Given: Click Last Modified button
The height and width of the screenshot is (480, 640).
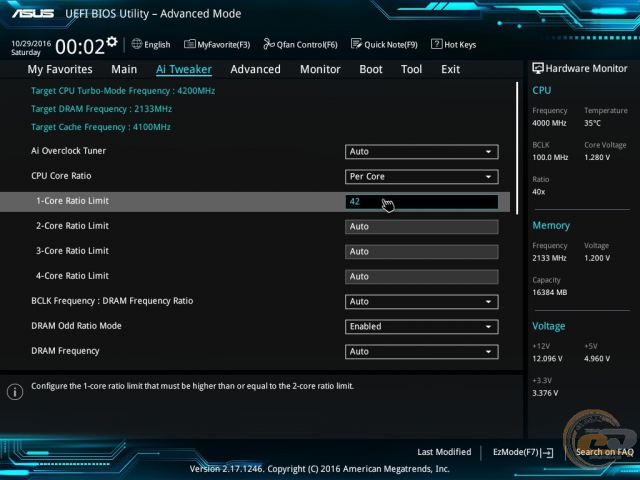Looking at the screenshot, I should [444, 452].
